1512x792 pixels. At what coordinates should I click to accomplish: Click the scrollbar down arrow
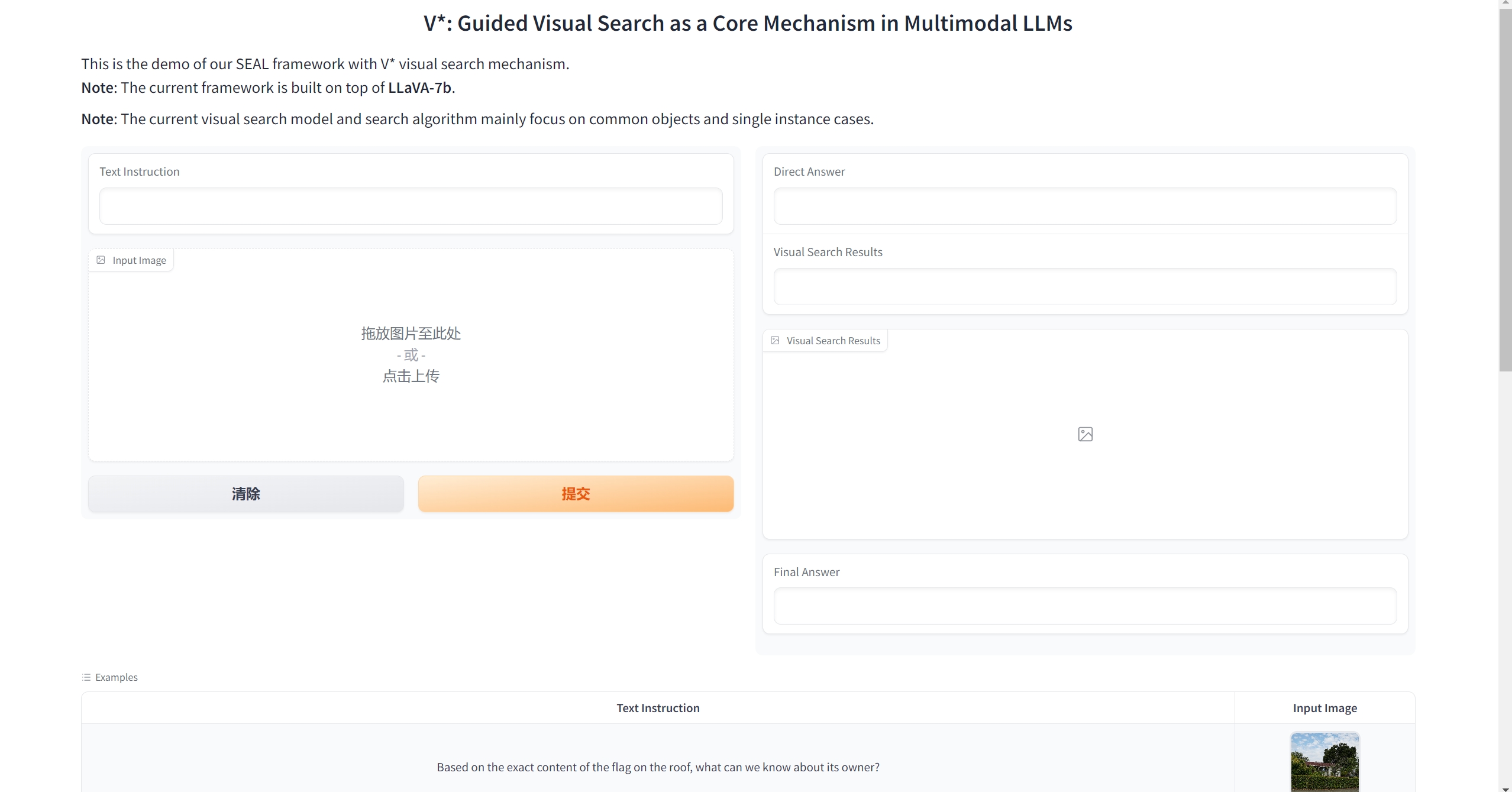pos(1505,788)
